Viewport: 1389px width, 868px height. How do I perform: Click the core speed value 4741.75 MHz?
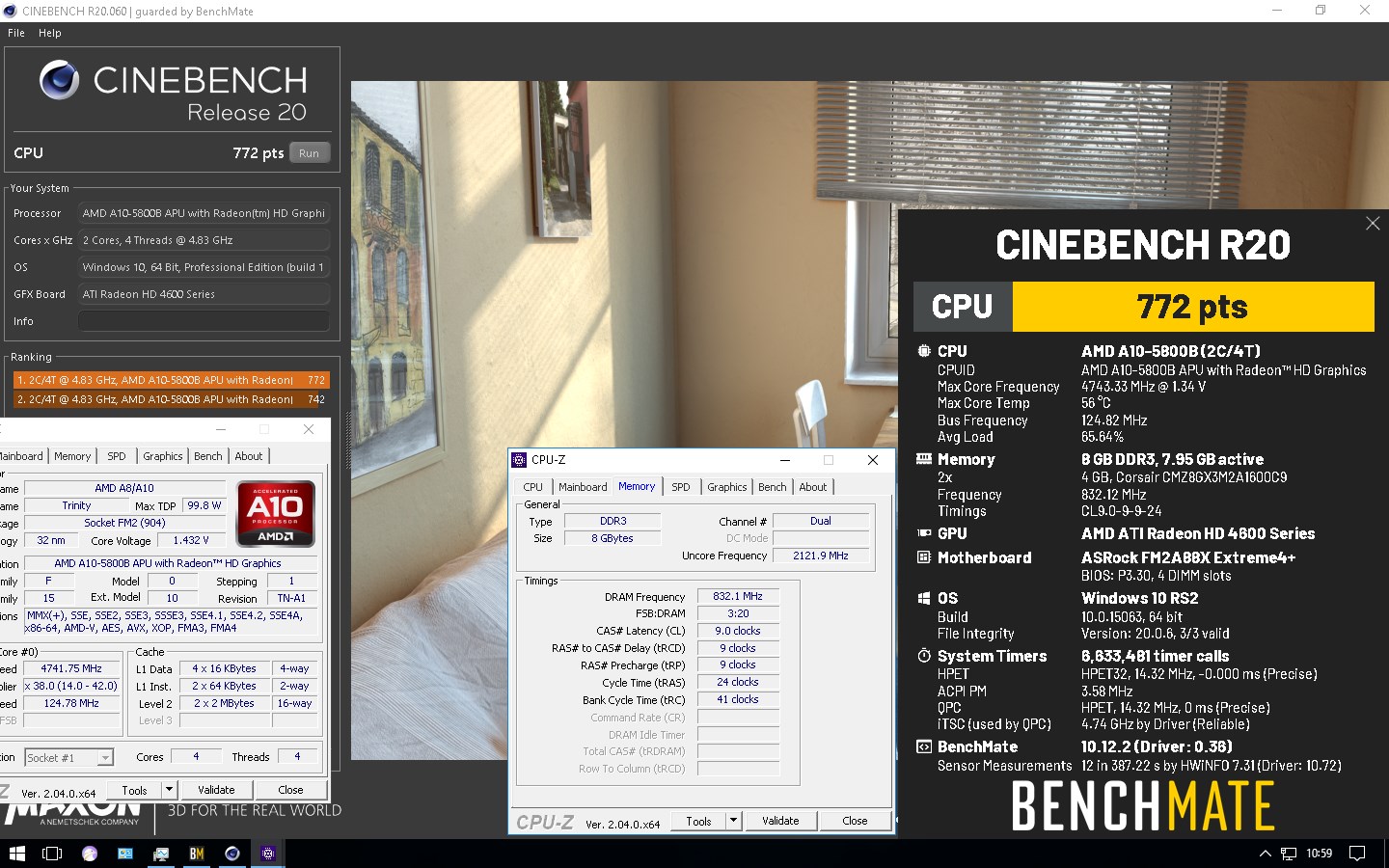click(71, 668)
